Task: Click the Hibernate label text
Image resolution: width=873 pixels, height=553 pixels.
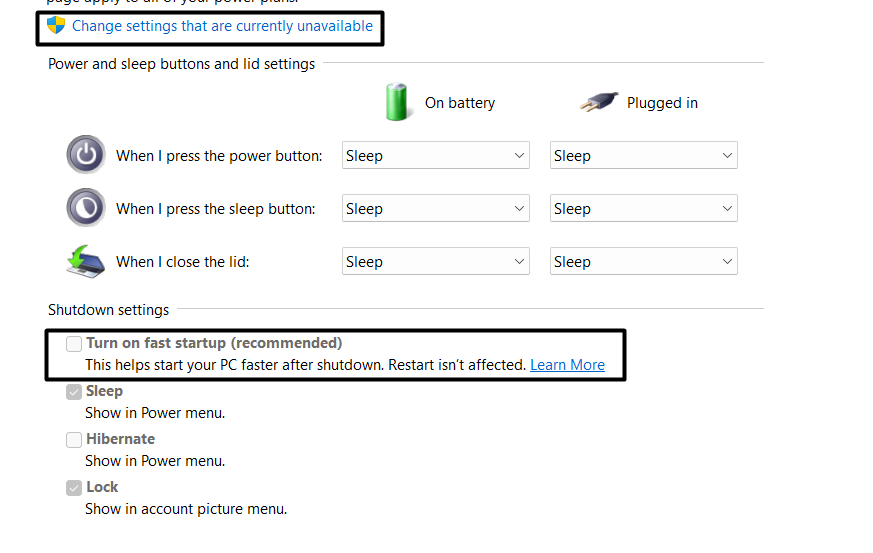Action: click(120, 439)
